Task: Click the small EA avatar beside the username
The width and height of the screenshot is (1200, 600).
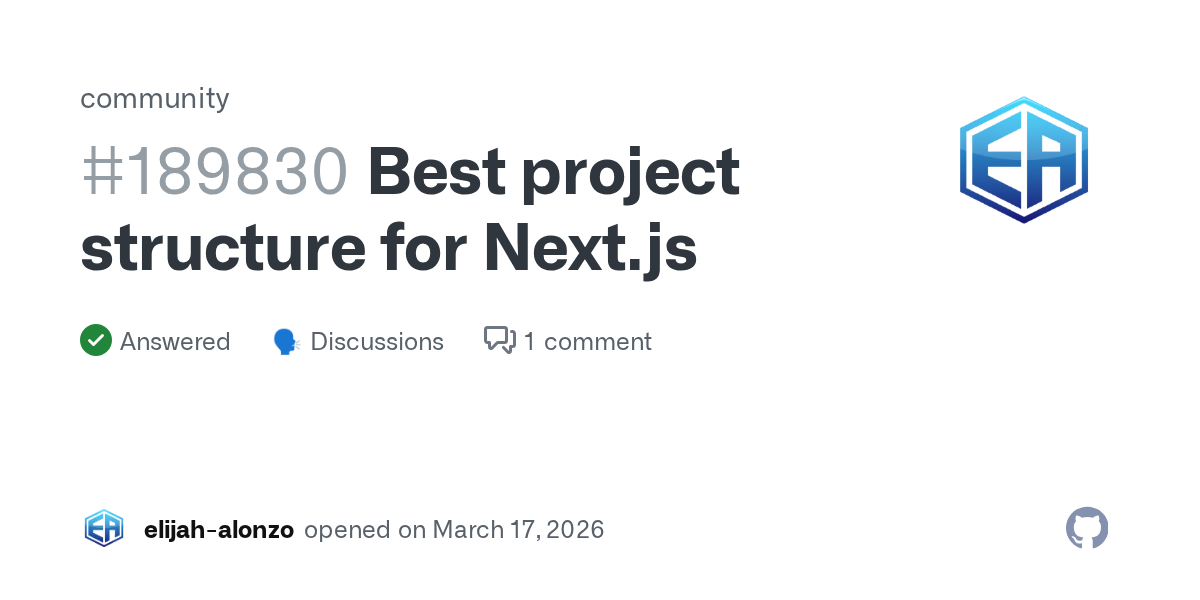Action: coord(104,529)
